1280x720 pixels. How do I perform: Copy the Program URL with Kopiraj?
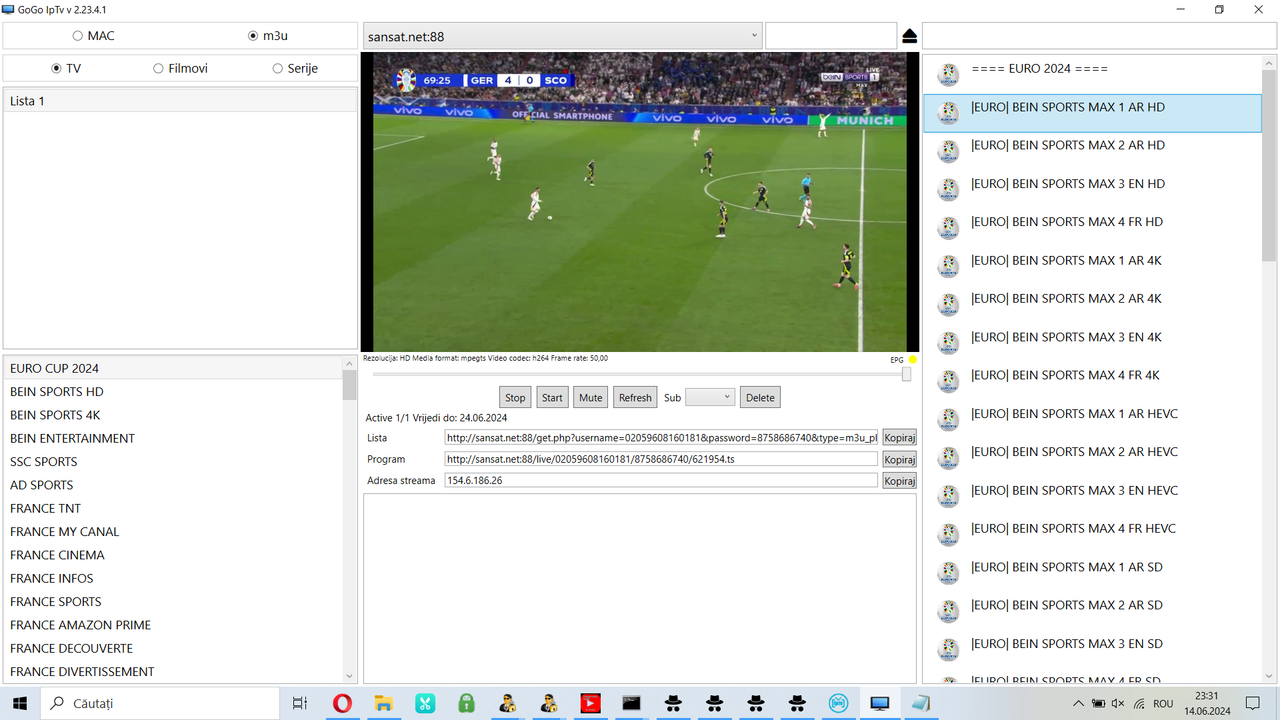click(899, 460)
